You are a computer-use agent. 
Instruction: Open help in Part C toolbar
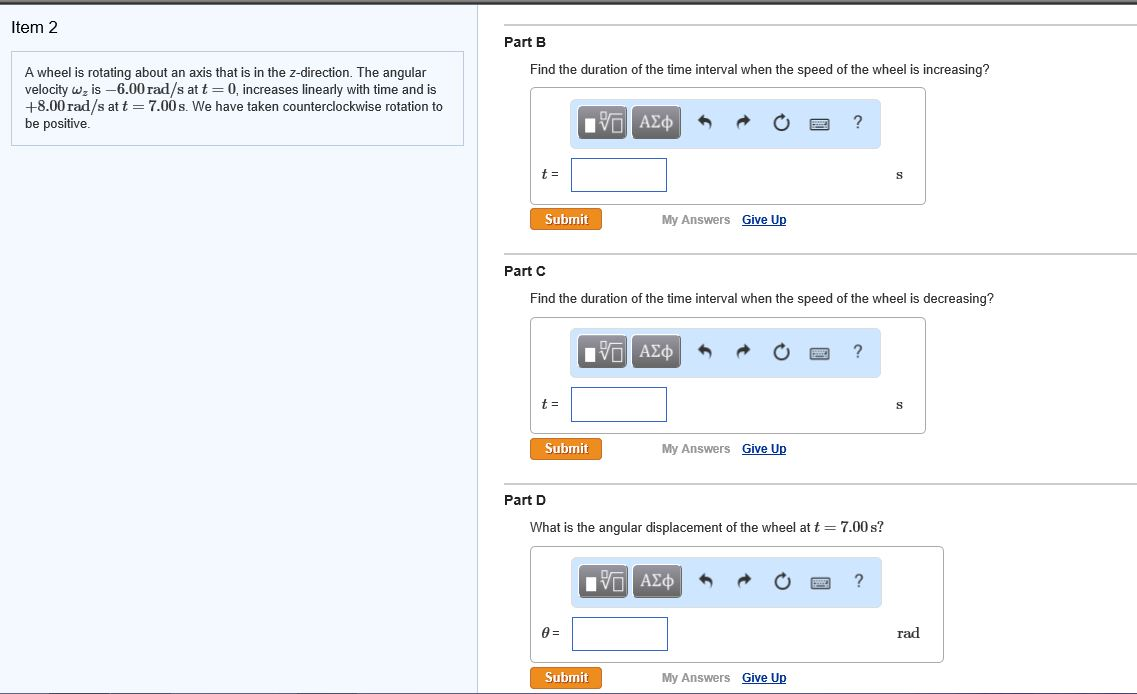coord(858,351)
